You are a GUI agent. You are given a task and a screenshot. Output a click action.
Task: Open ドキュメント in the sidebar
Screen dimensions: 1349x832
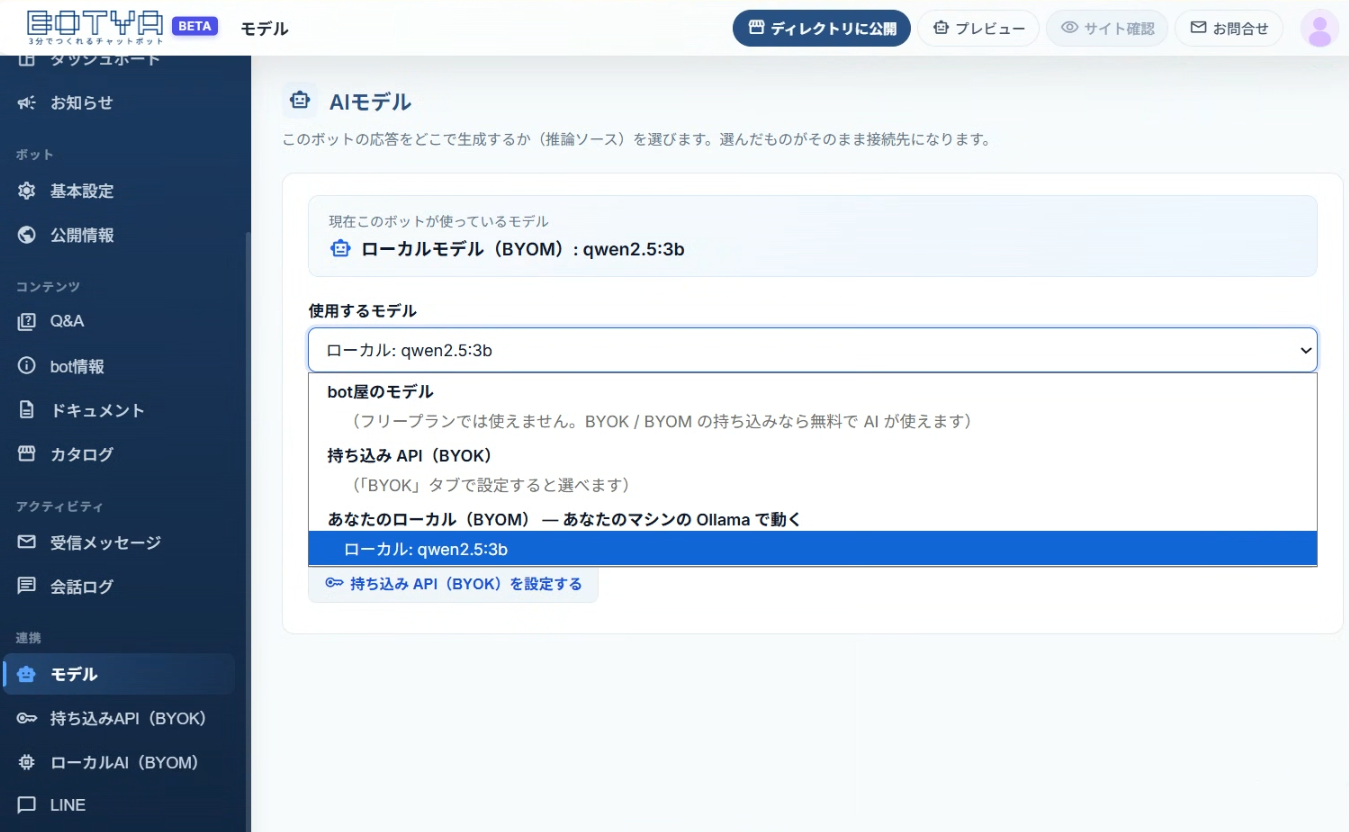pyautogui.click(x=118, y=410)
